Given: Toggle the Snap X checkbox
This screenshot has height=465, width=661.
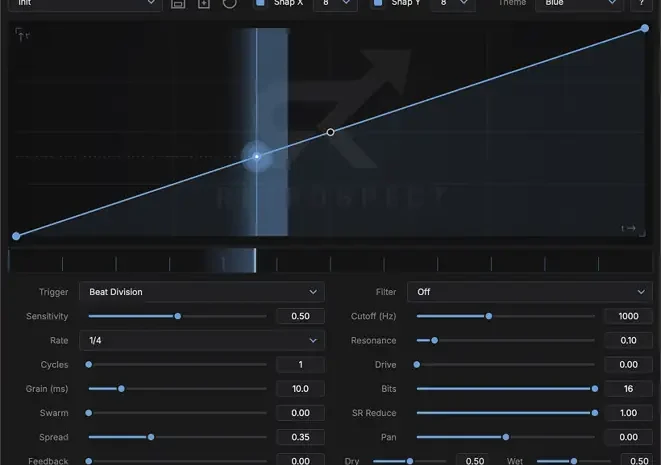Looking at the screenshot, I should pyautogui.click(x=261, y=3).
